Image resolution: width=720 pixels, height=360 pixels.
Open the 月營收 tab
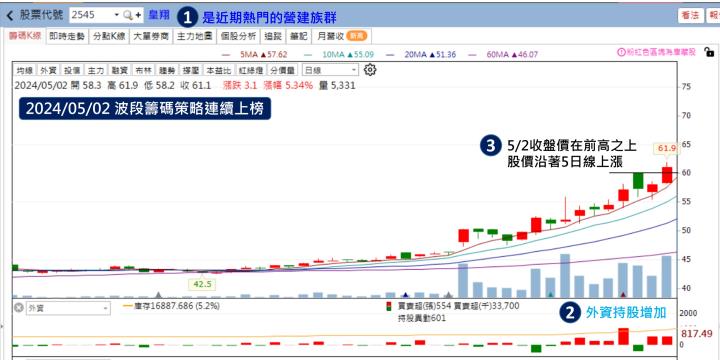pos(341,37)
